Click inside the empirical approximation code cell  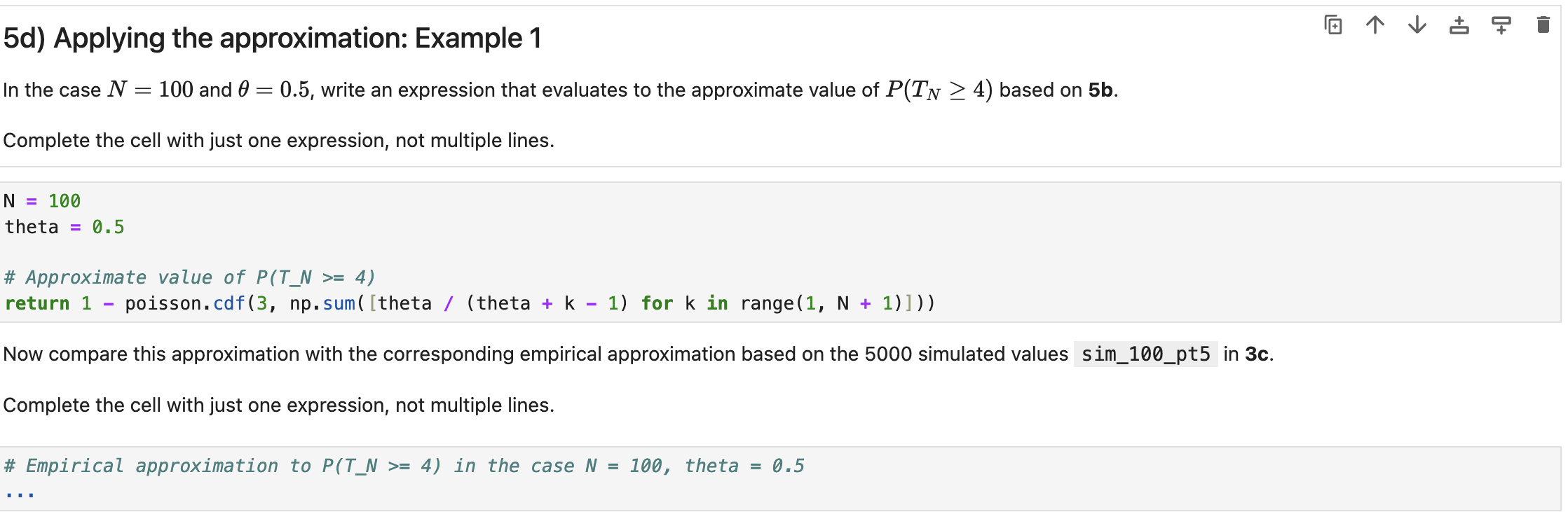[421, 480]
